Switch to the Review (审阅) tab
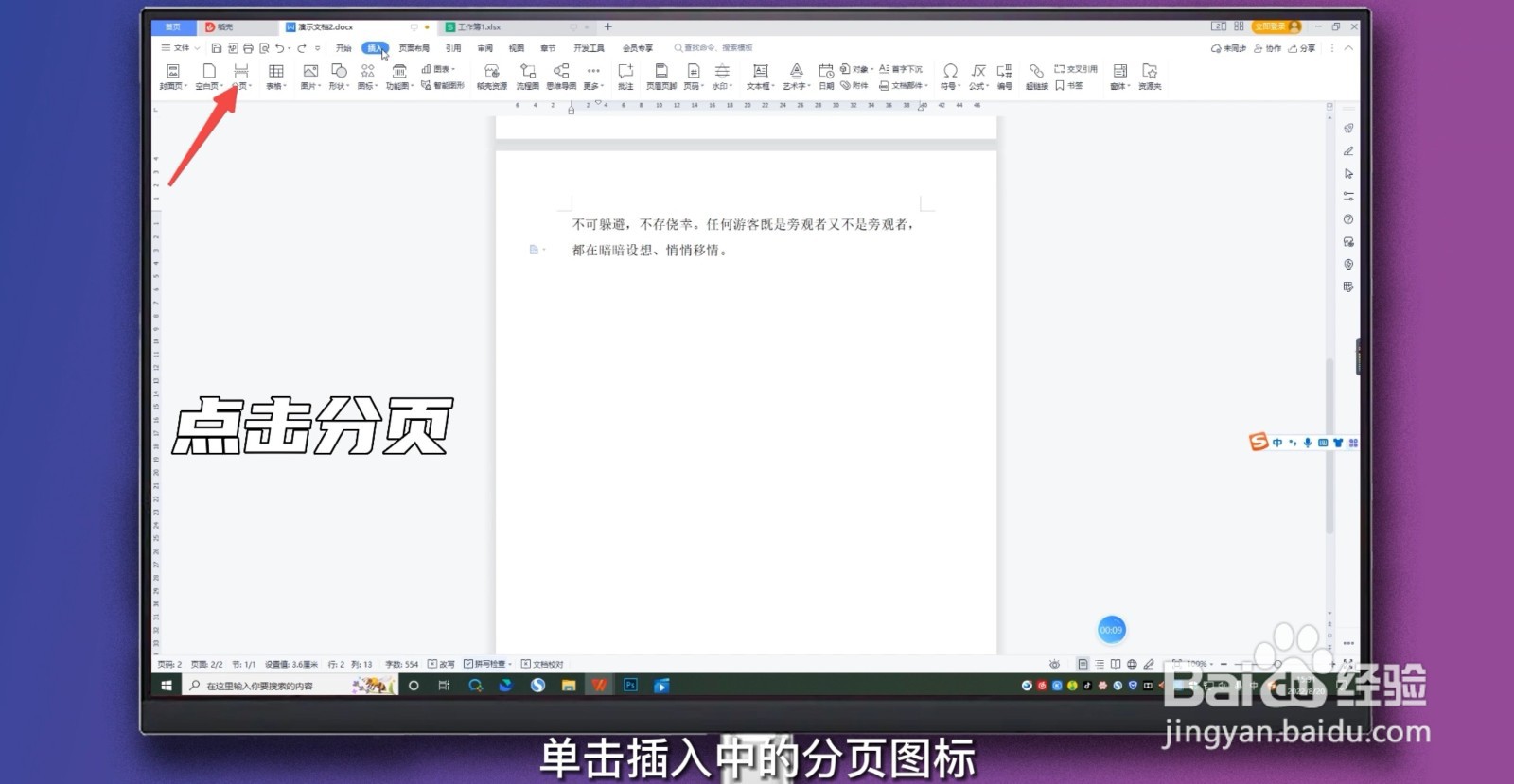1514x784 pixels. tap(485, 48)
